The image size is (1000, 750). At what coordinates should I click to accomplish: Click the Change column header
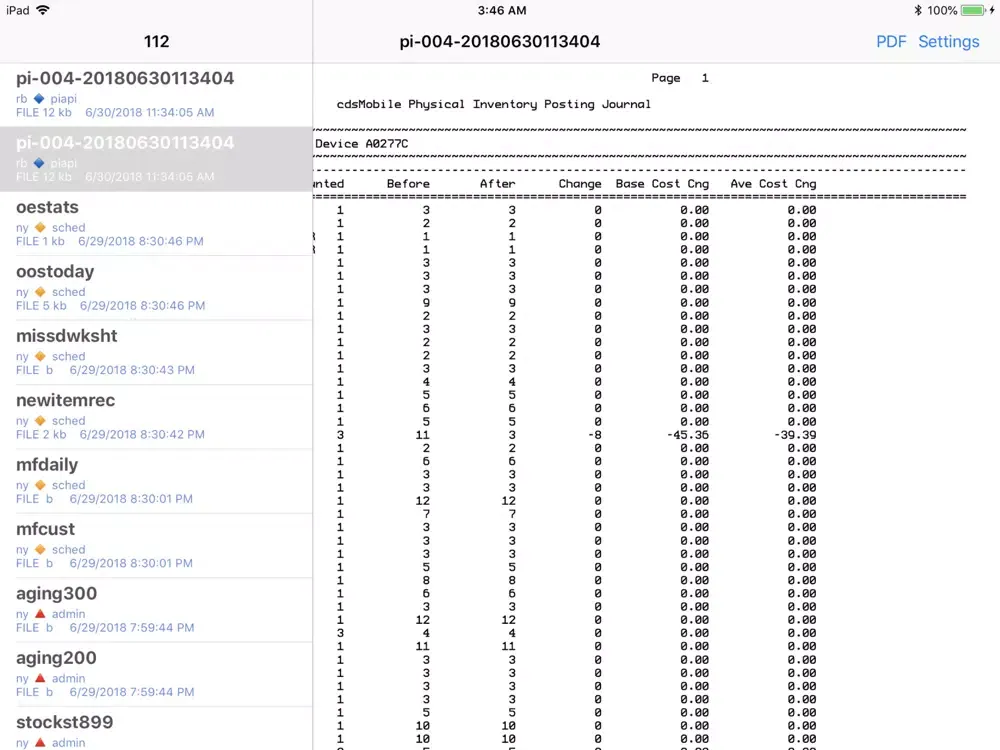580,184
